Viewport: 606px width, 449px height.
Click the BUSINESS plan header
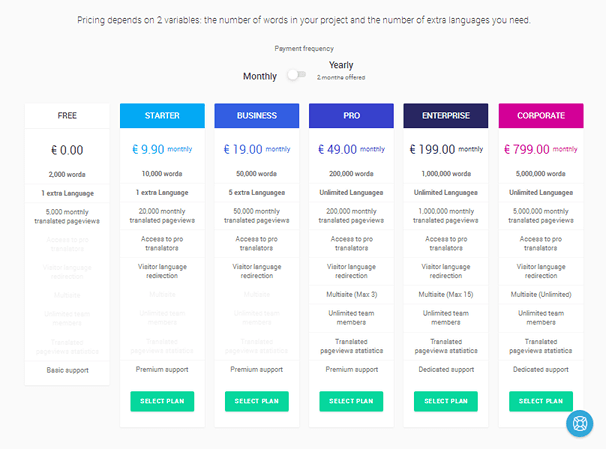click(x=257, y=116)
